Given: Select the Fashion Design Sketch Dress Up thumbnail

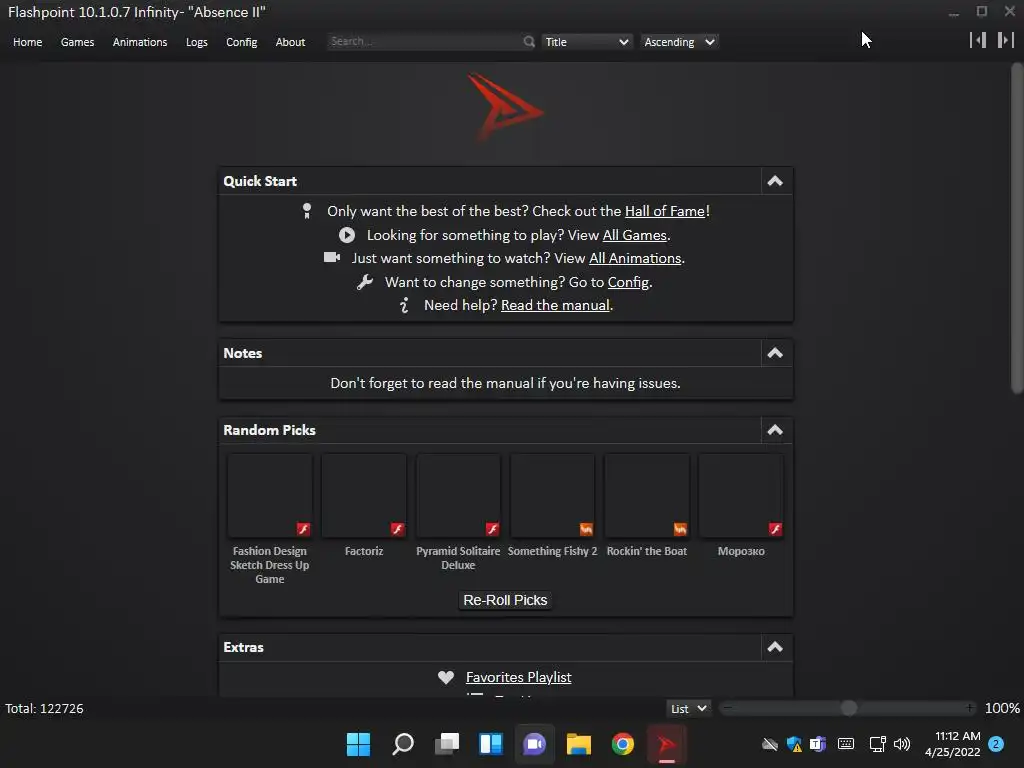Looking at the screenshot, I should tap(270, 496).
